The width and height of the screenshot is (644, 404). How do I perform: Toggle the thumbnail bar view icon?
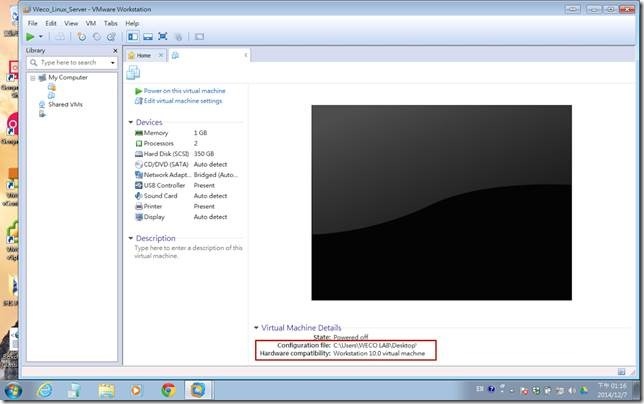point(148,37)
